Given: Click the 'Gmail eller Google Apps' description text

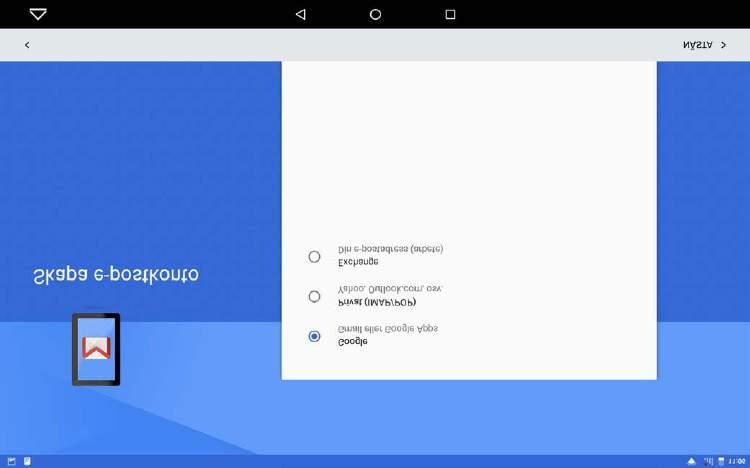Looking at the screenshot, I should (x=388, y=329).
